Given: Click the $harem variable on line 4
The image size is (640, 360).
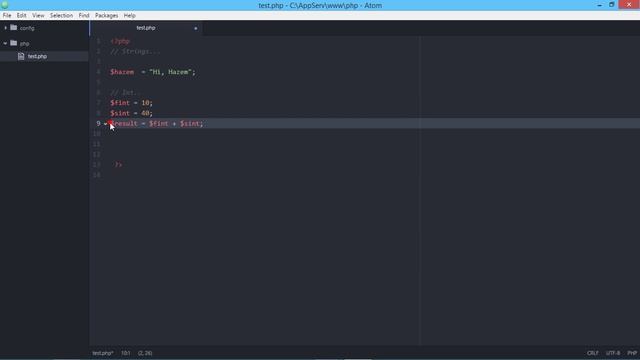Looking at the screenshot, I should point(122,72).
